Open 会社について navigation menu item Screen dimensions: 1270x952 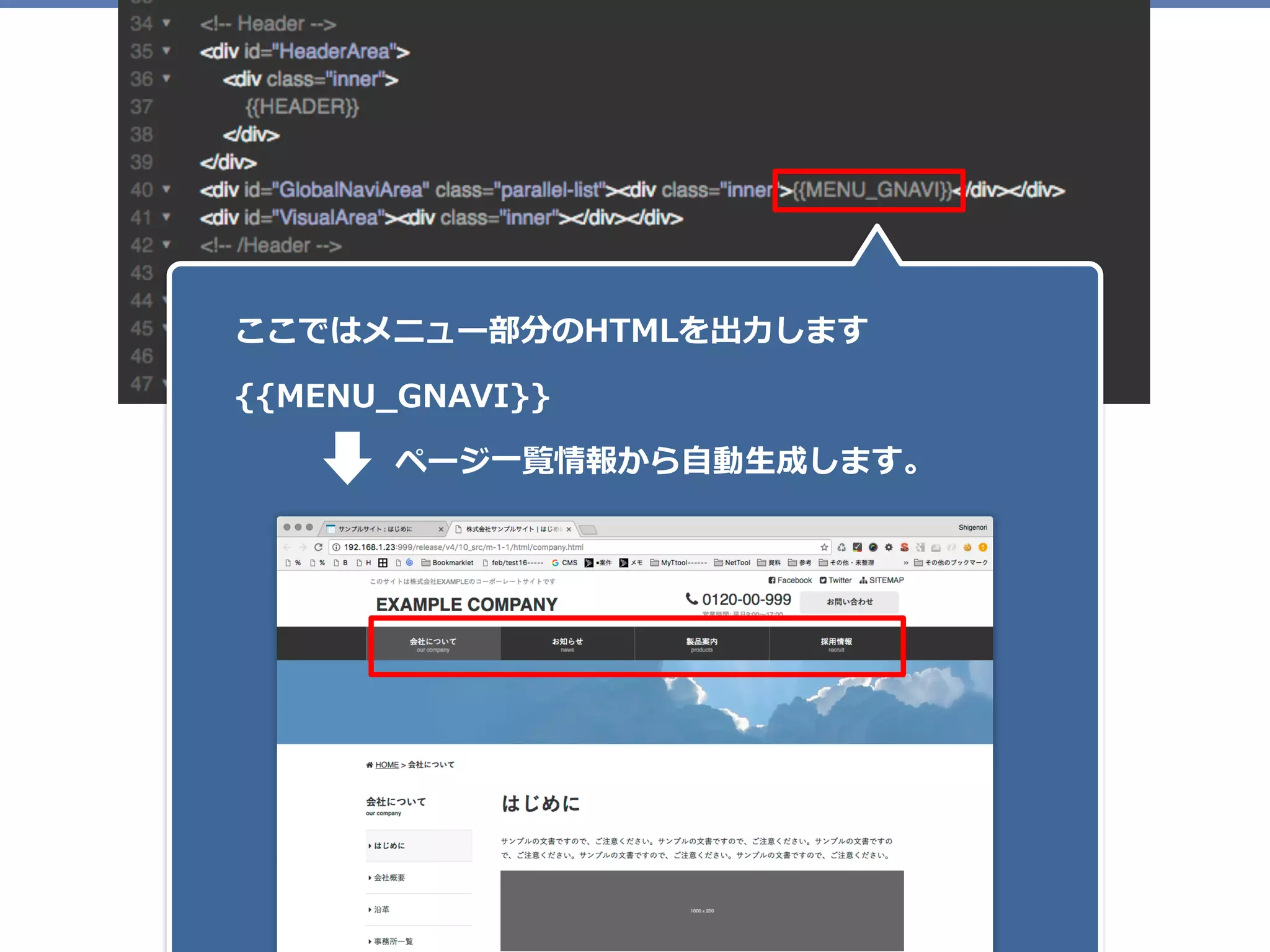(x=433, y=644)
